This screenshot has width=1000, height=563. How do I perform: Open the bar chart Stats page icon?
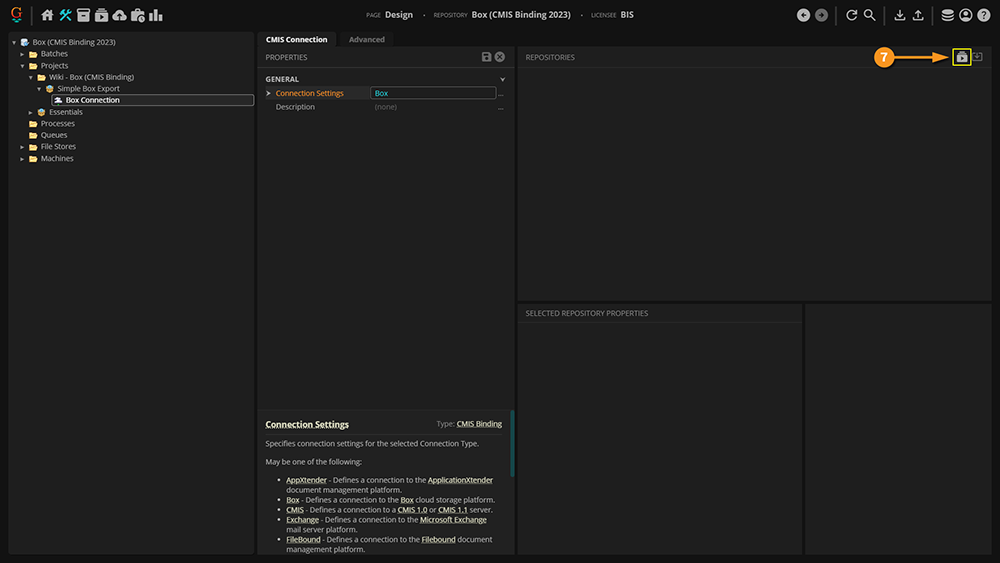[x=156, y=15]
